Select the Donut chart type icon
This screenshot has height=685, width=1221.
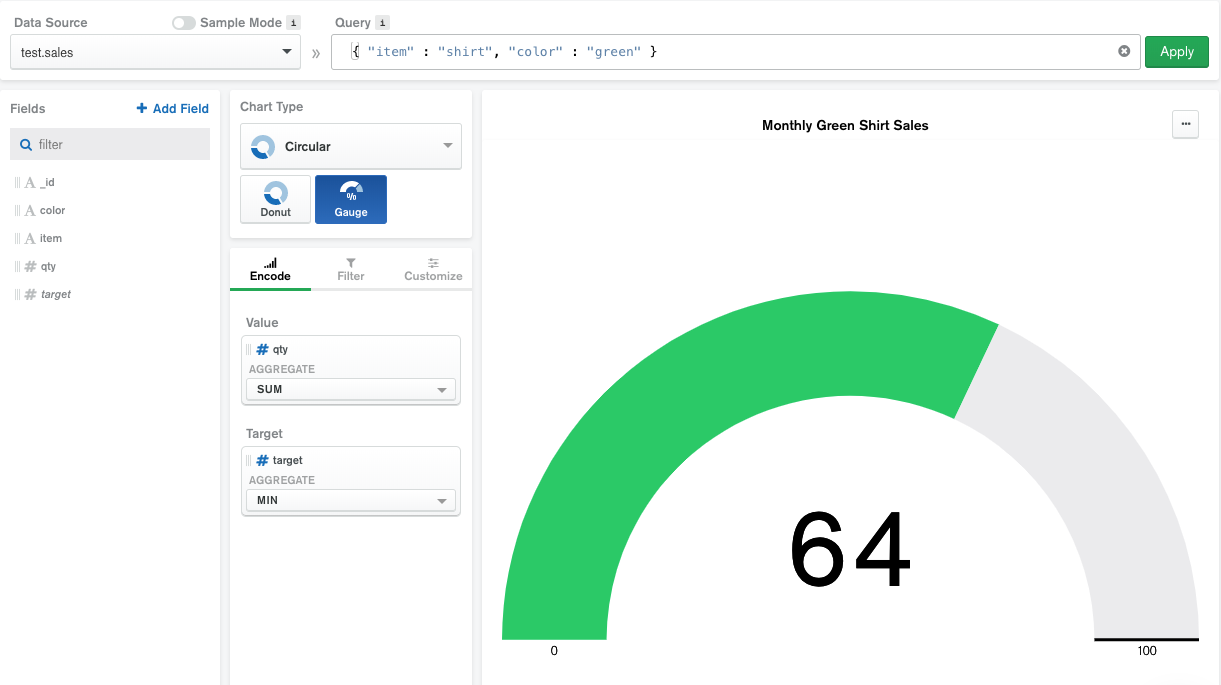coord(275,199)
